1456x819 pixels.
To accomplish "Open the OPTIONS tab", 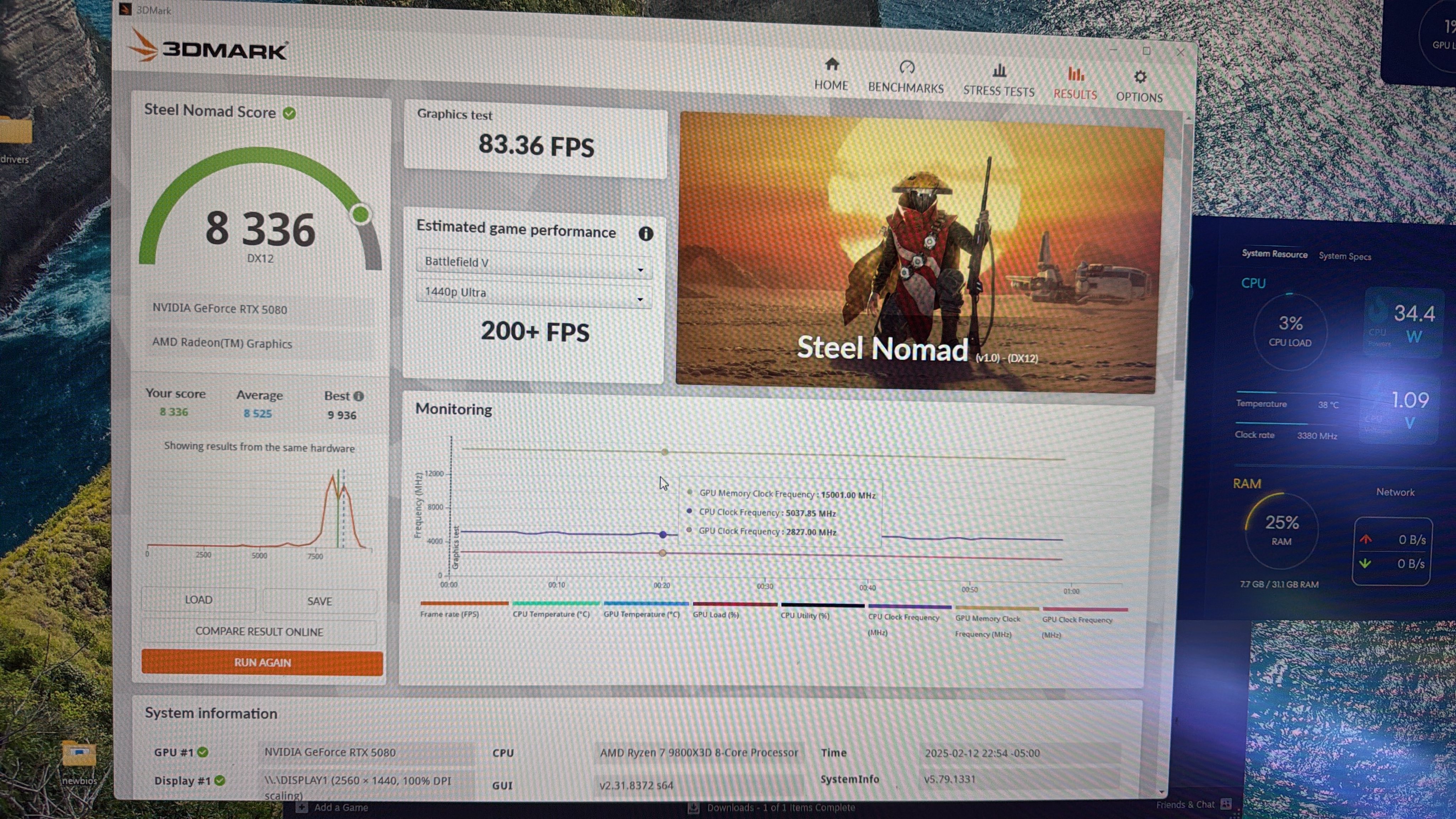I will tap(1139, 86).
